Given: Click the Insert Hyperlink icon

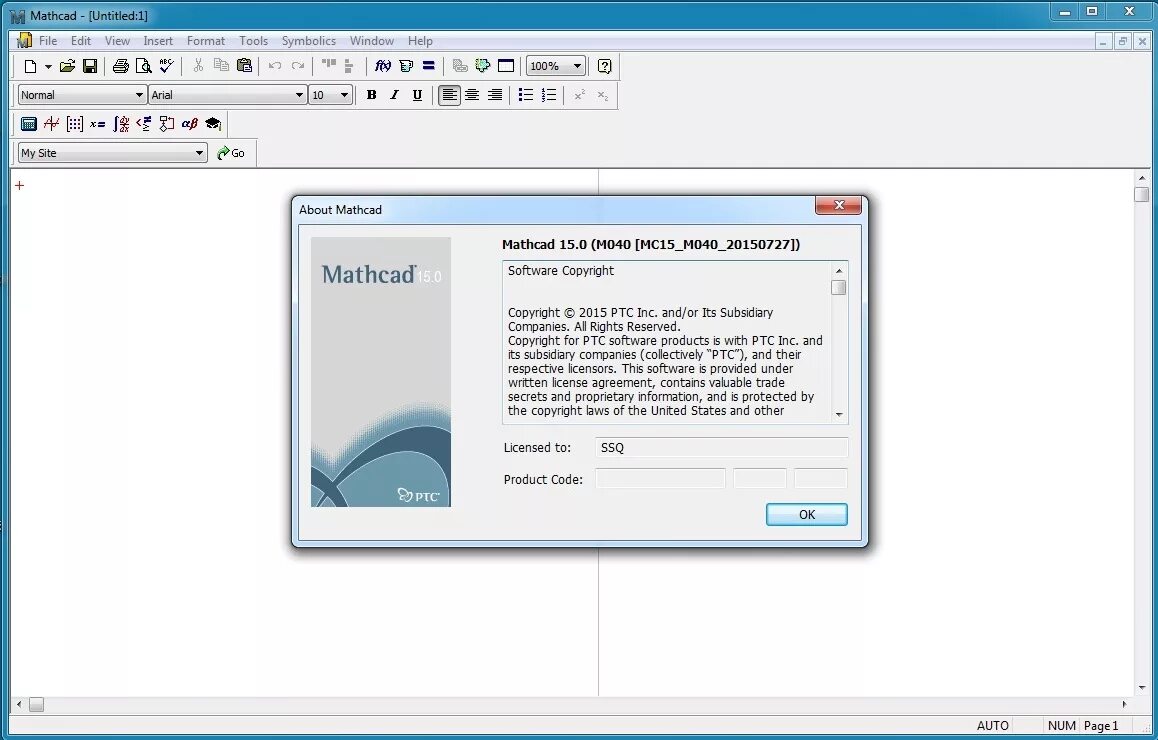Looking at the screenshot, I should 460,66.
